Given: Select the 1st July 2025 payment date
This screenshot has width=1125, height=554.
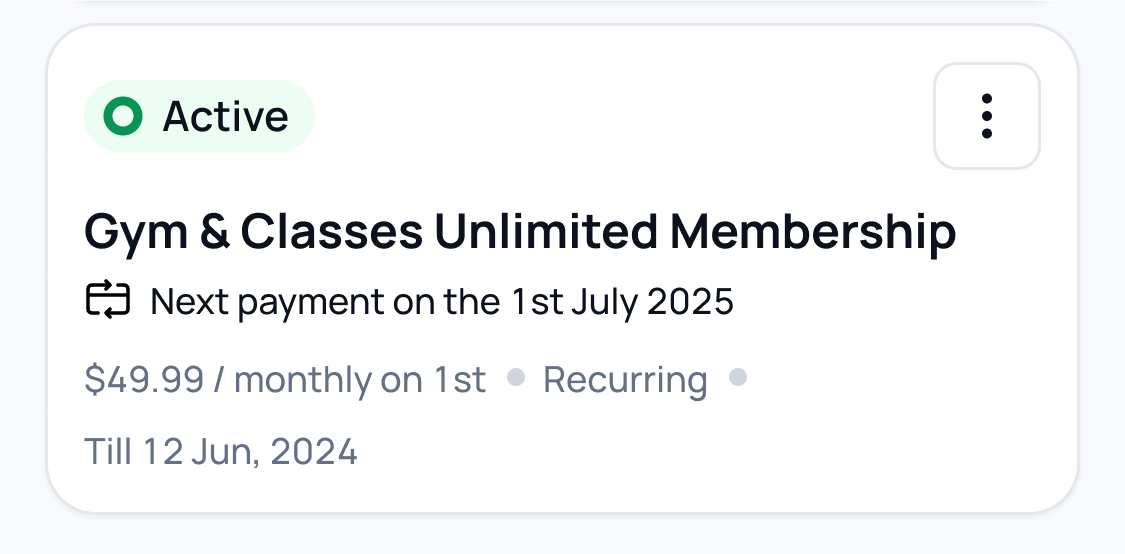Looking at the screenshot, I should coord(621,300).
